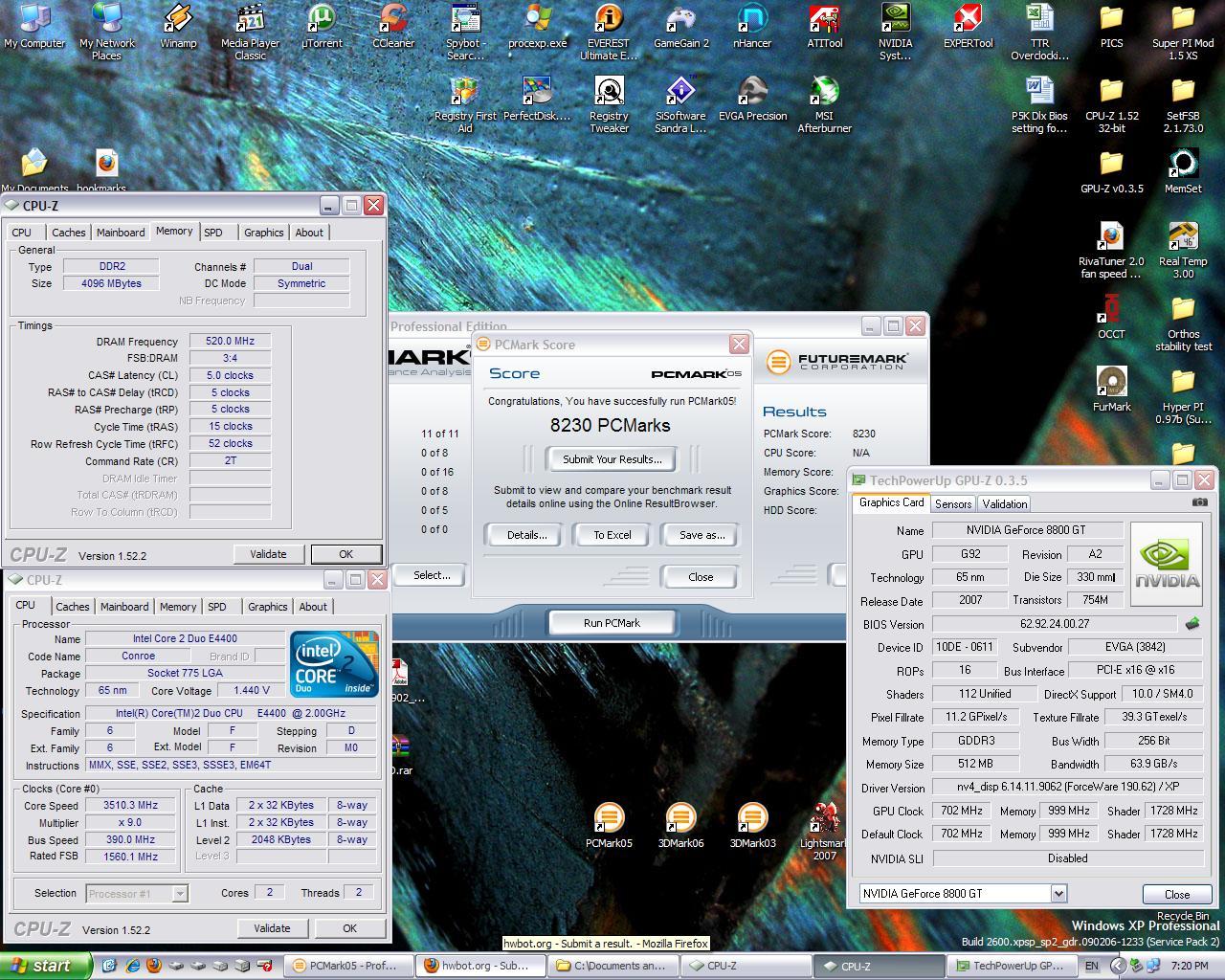Open the Windows Start button
Image resolution: width=1225 pixels, height=980 pixels.
click(x=46, y=966)
